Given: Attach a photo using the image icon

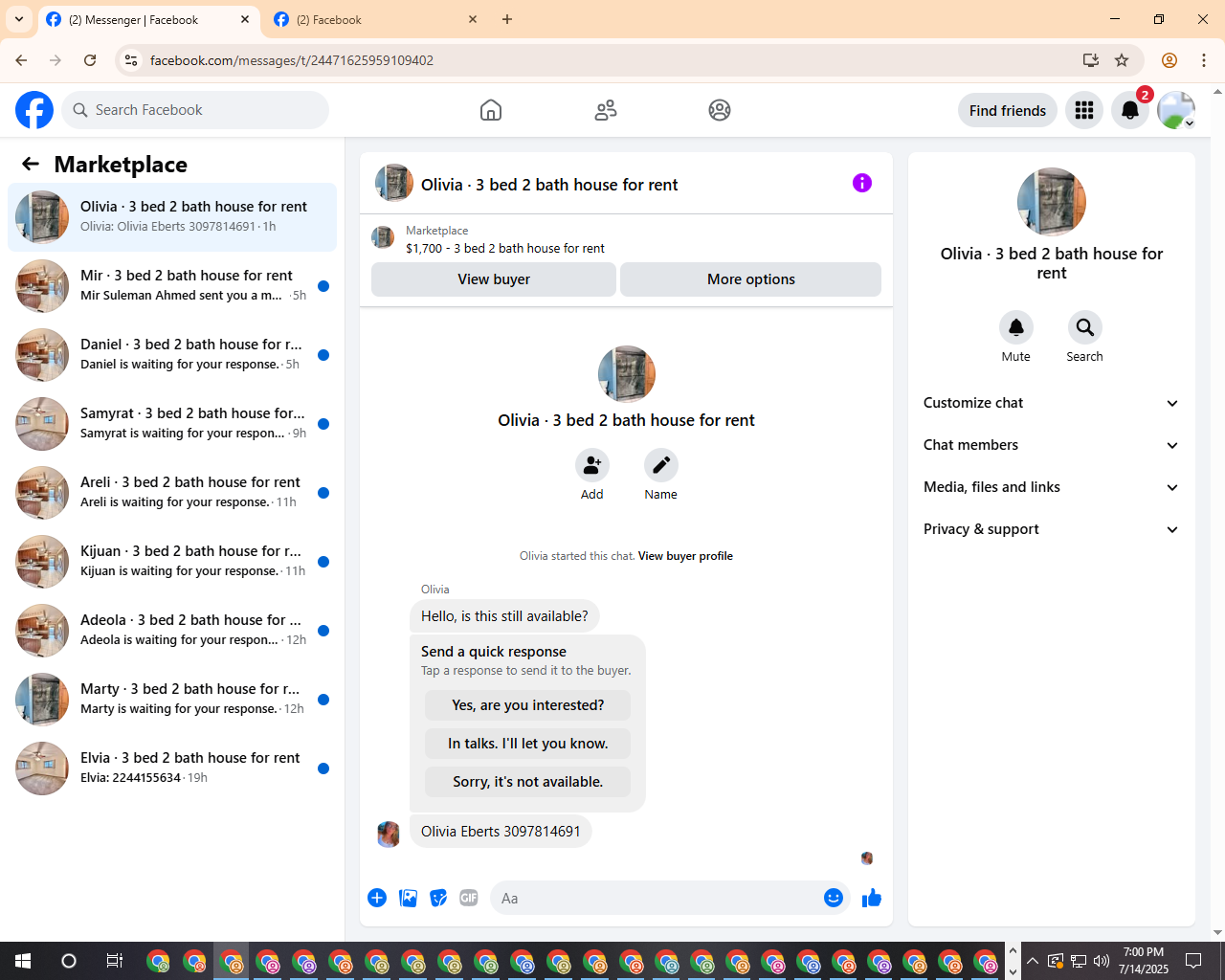Looking at the screenshot, I should 408,898.
